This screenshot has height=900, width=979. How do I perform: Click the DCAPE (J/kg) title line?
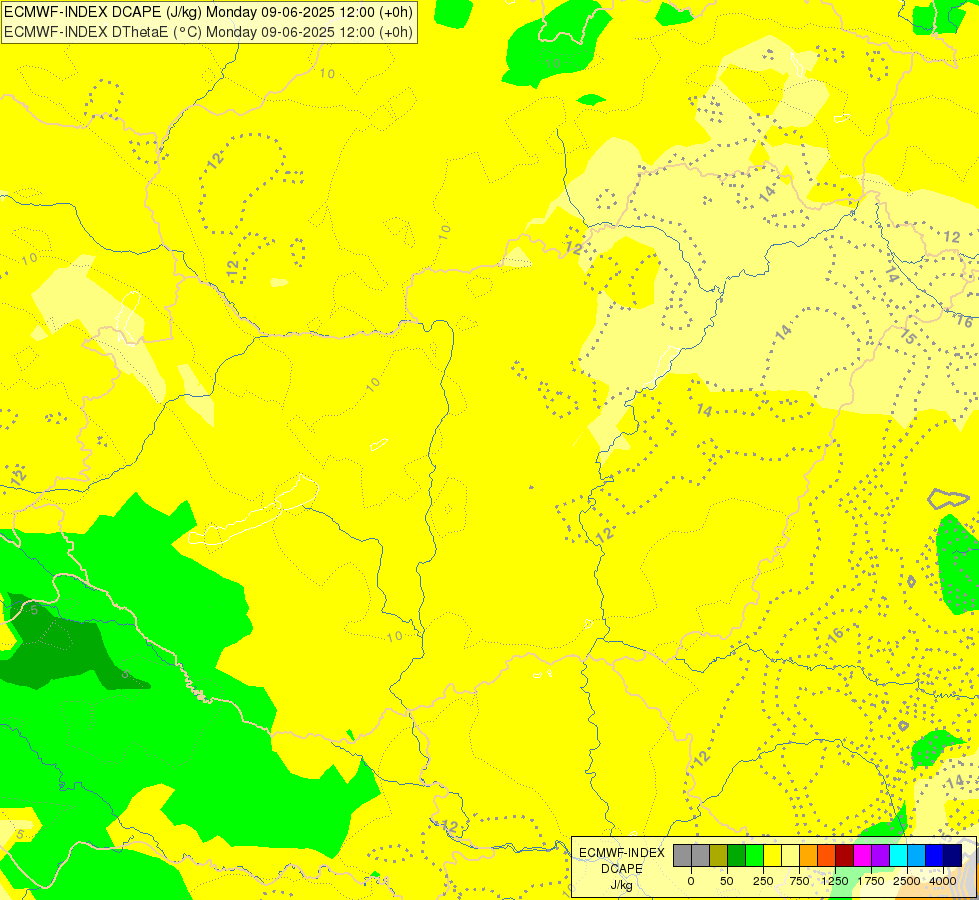pos(209,12)
